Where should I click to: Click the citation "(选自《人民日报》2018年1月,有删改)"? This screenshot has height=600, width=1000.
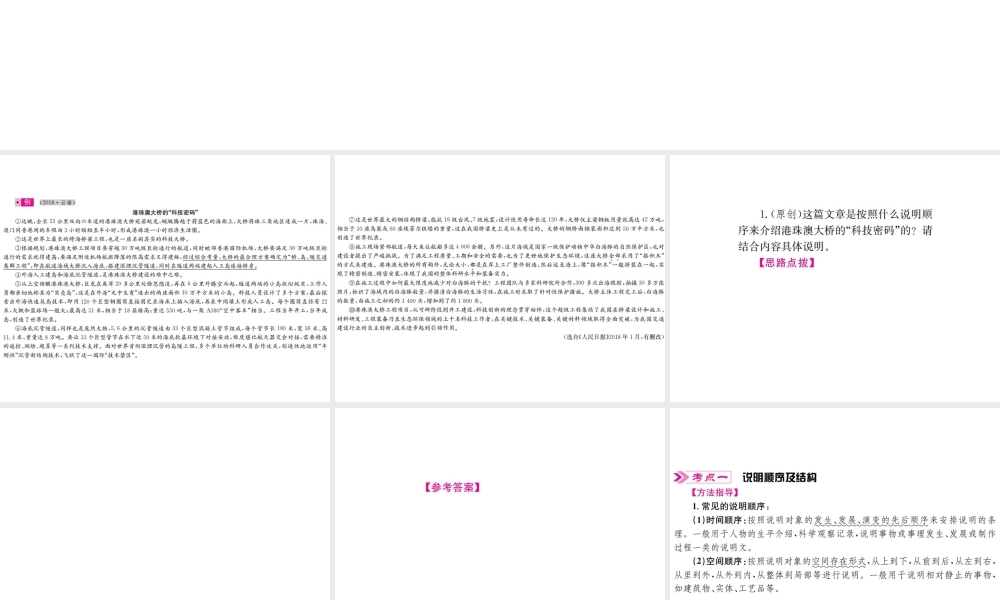pos(614,337)
